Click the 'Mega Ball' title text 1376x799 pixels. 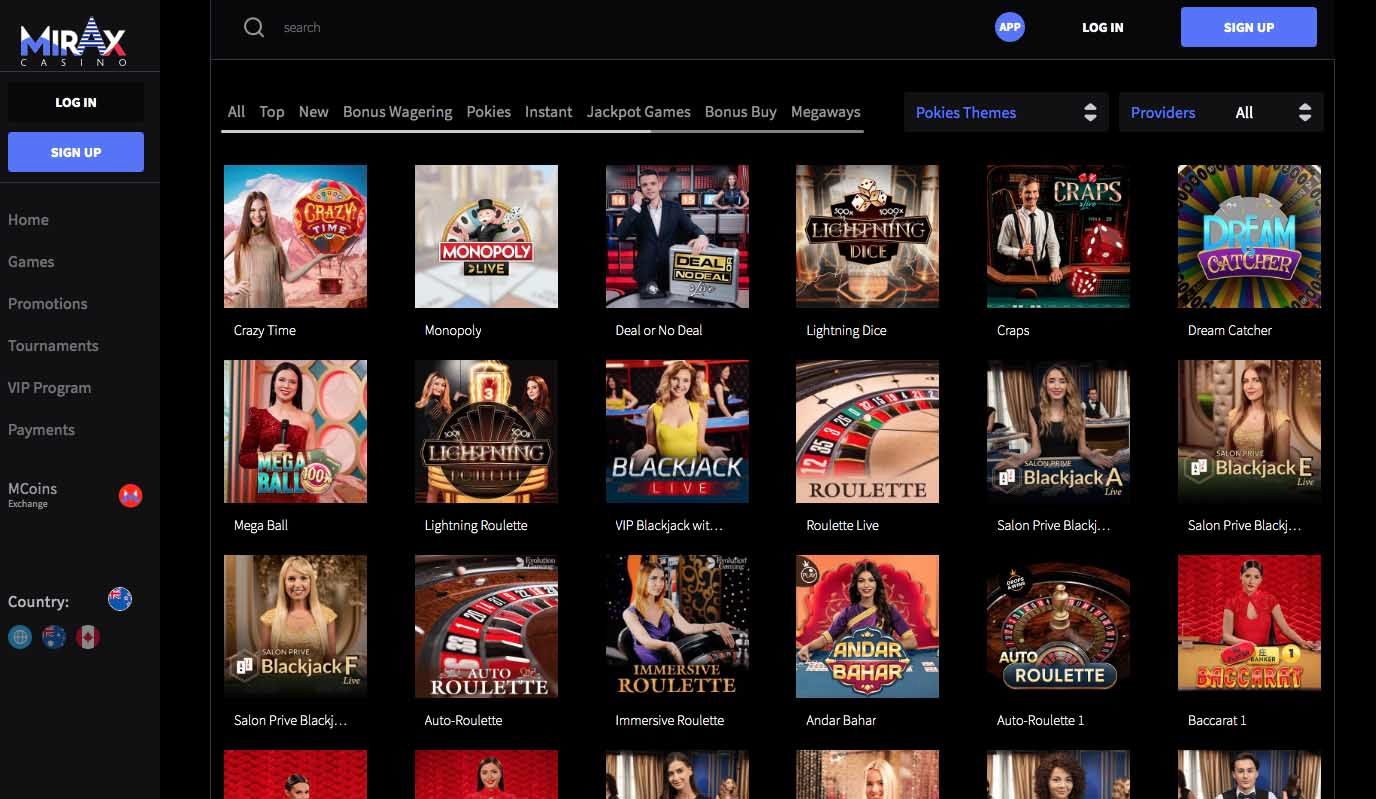pos(261,525)
